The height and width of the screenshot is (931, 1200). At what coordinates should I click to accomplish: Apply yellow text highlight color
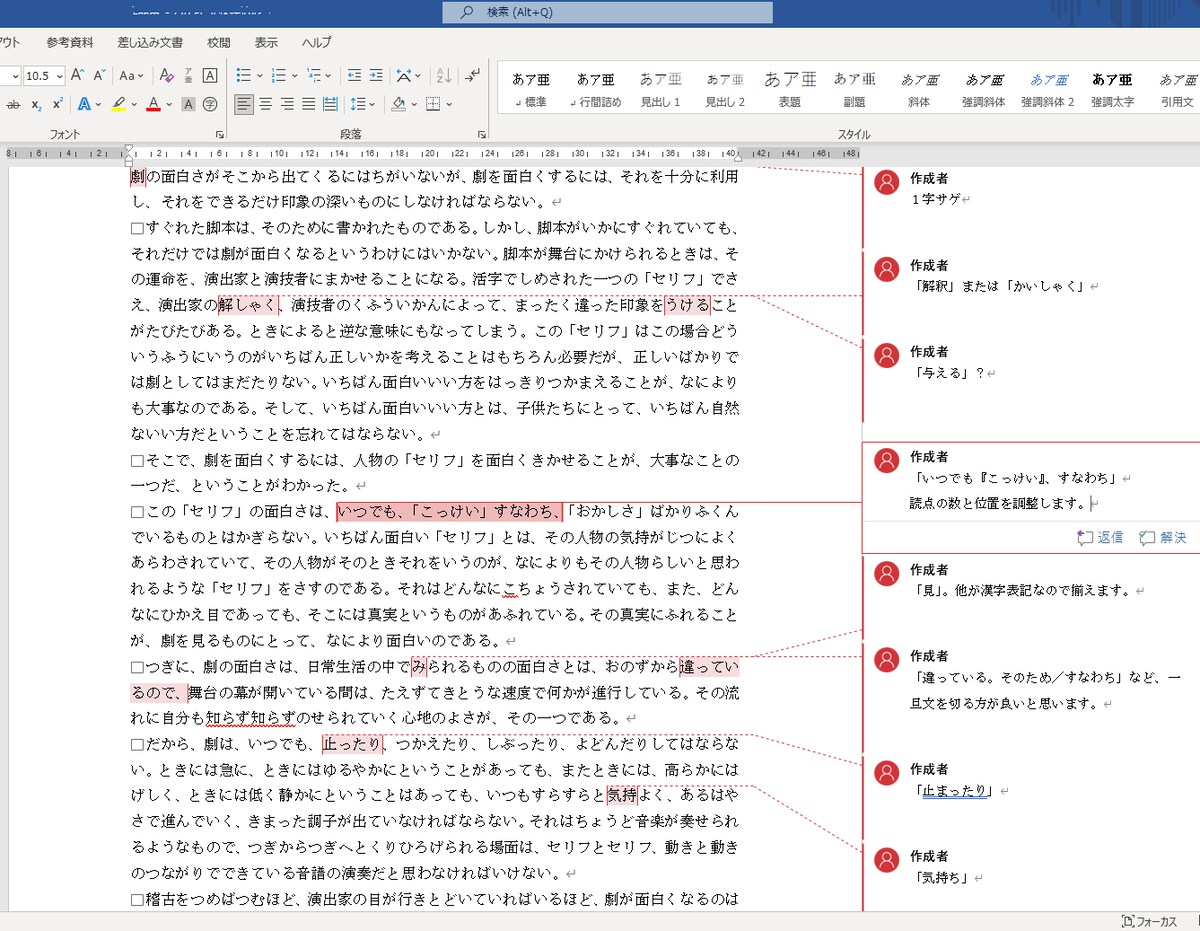pos(118,104)
